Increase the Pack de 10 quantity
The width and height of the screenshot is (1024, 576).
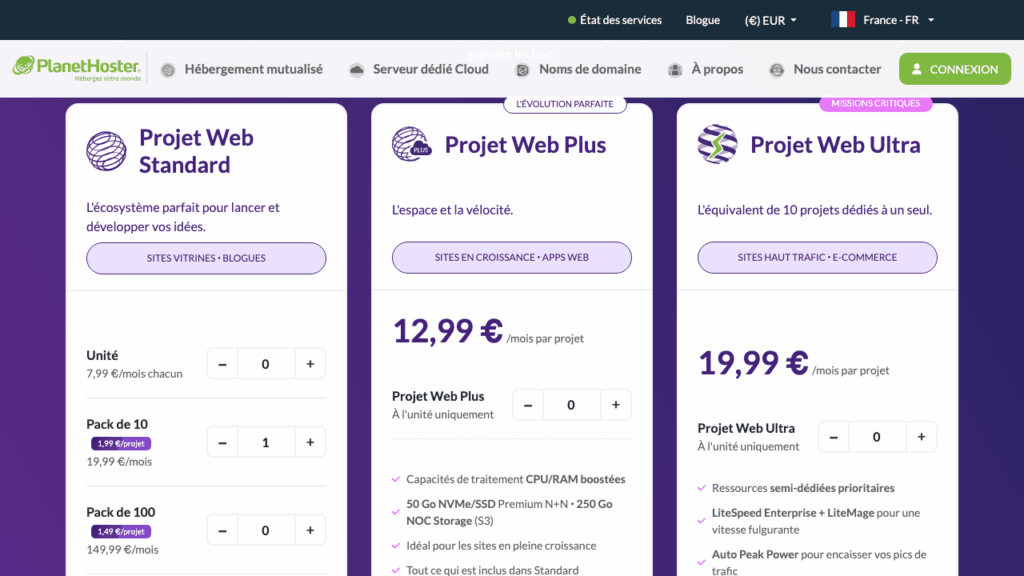[x=310, y=442]
